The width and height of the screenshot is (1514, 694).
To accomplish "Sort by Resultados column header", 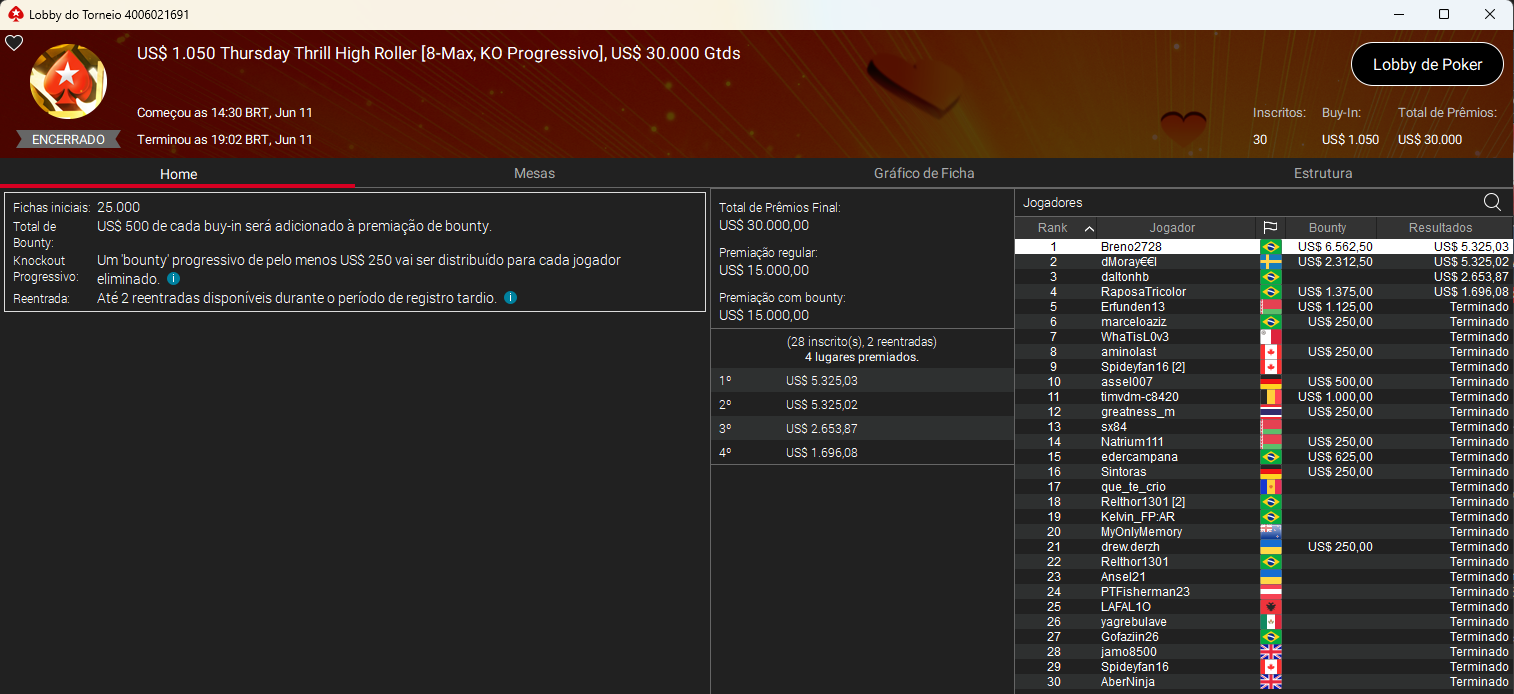I will tap(1440, 228).
